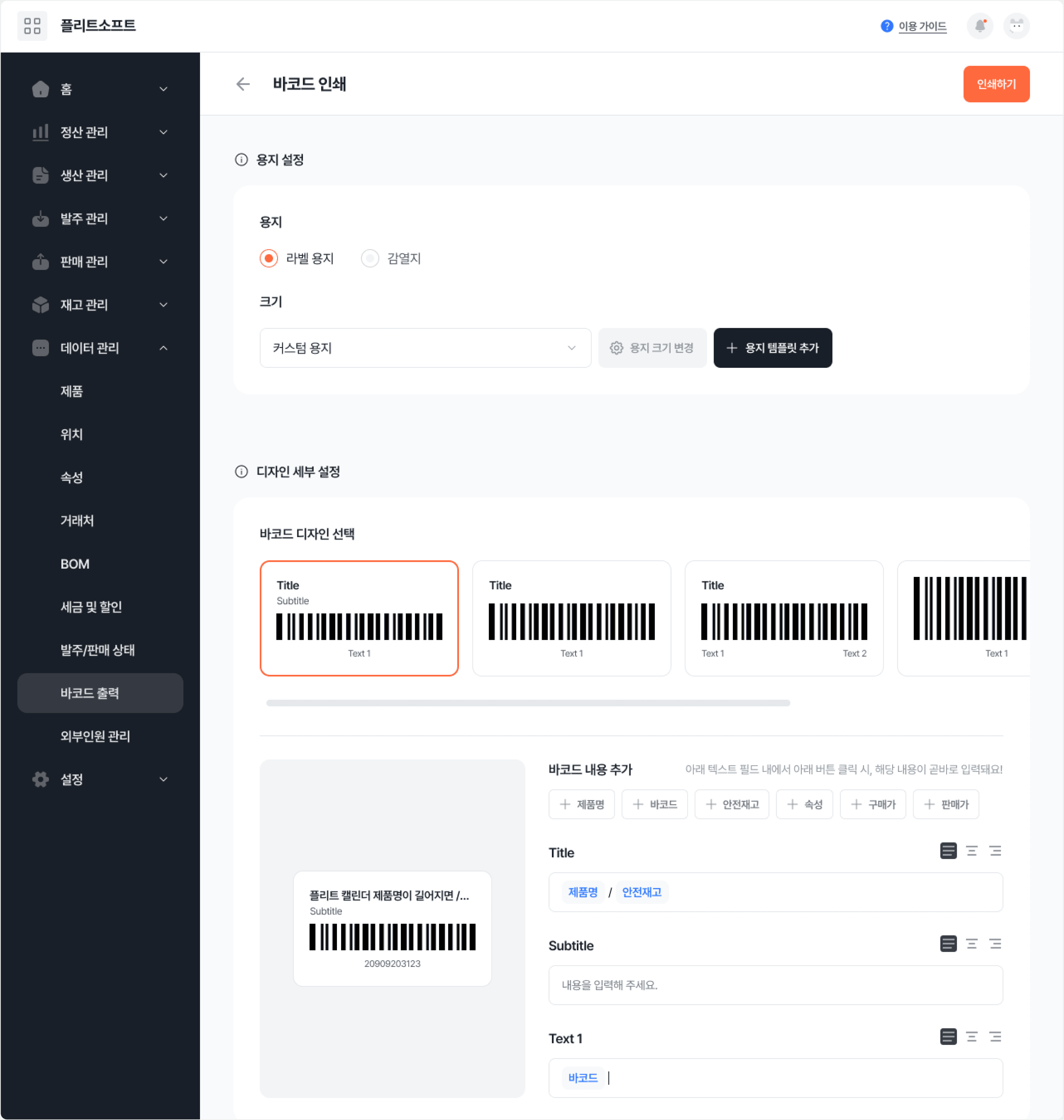Choose the Text 1 and Text 2 barcode design
This screenshot has height=1120, width=1064.
783,618
